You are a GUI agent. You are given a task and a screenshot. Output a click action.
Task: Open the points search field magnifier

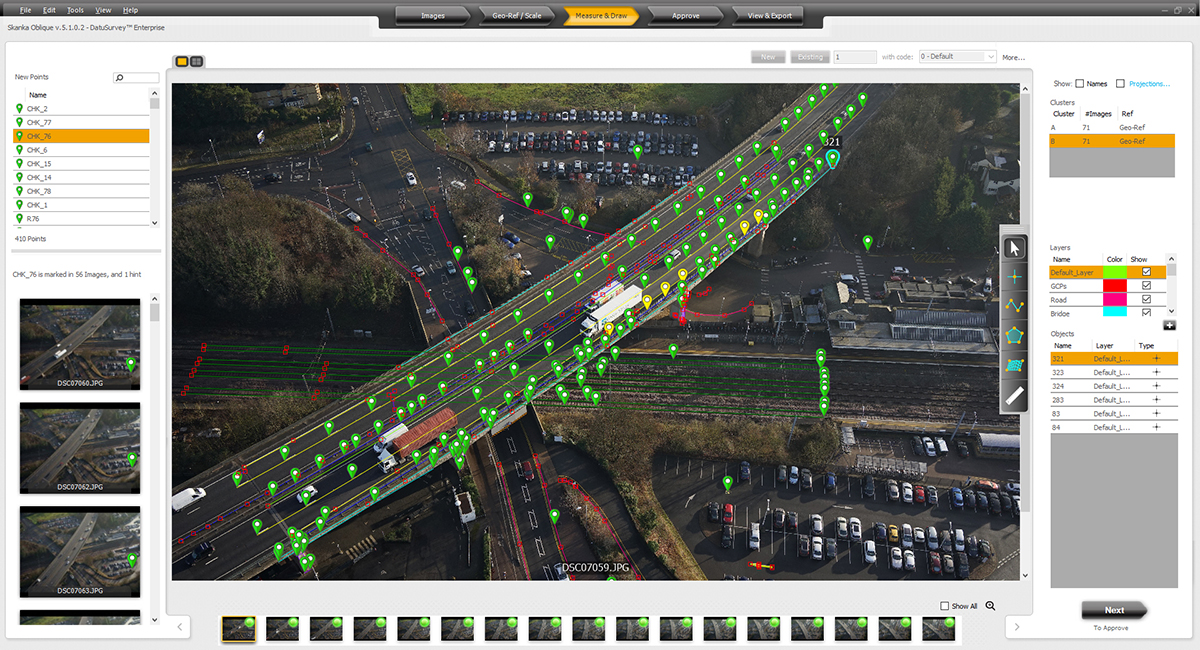click(120, 77)
